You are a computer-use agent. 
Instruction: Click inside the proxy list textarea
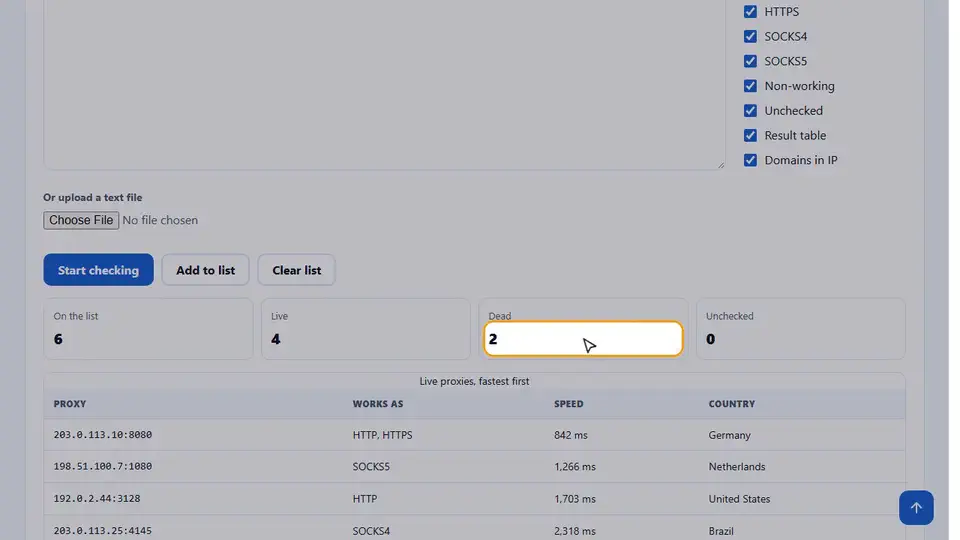click(x=384, y=83)
